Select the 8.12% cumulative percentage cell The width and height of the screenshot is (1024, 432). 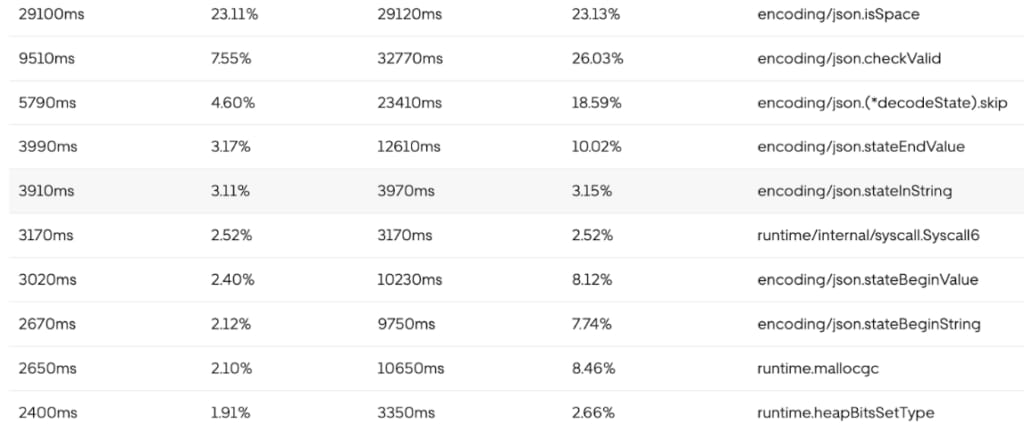pos(592,280)
